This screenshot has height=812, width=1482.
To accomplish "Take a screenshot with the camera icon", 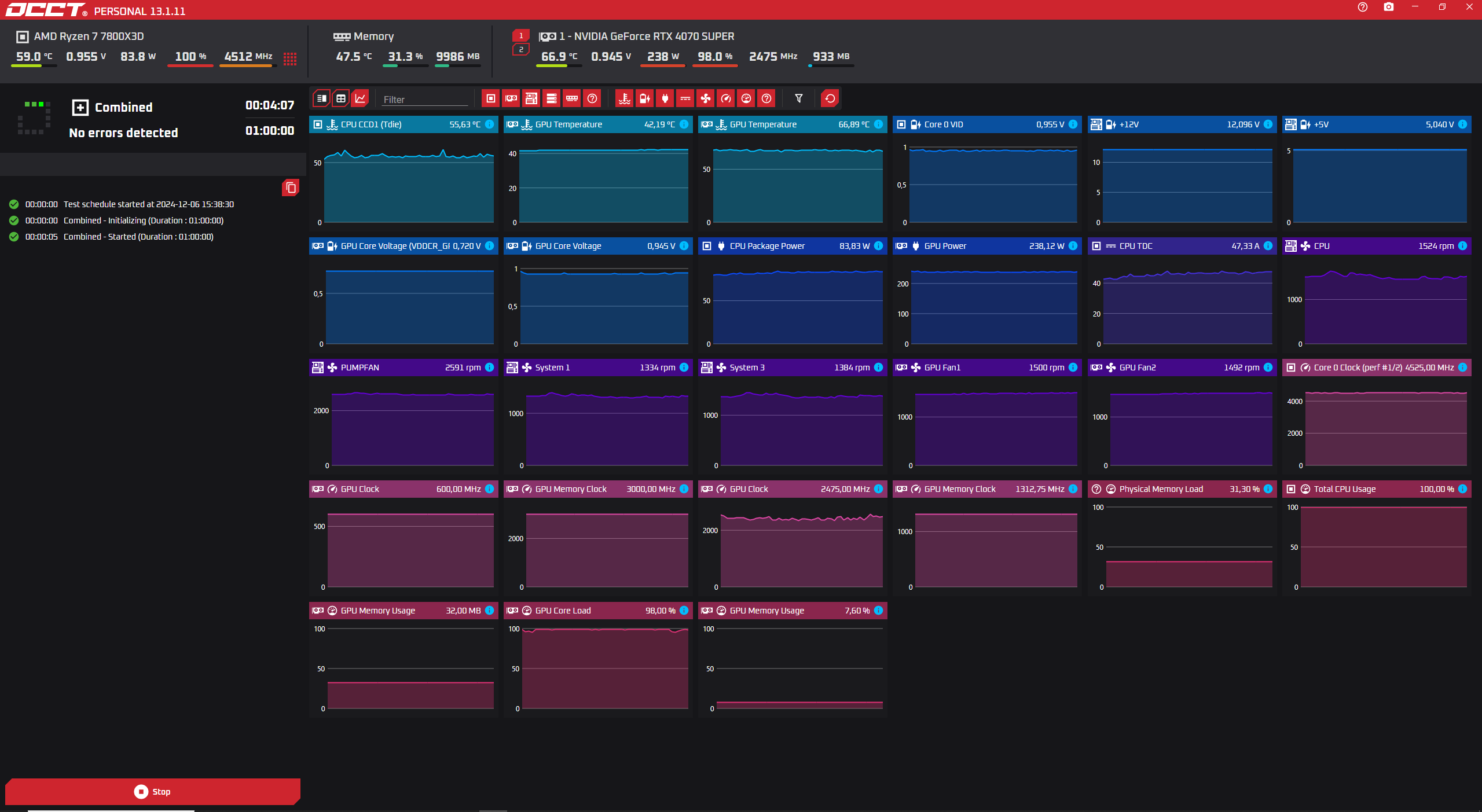I will coord(1389,7).
